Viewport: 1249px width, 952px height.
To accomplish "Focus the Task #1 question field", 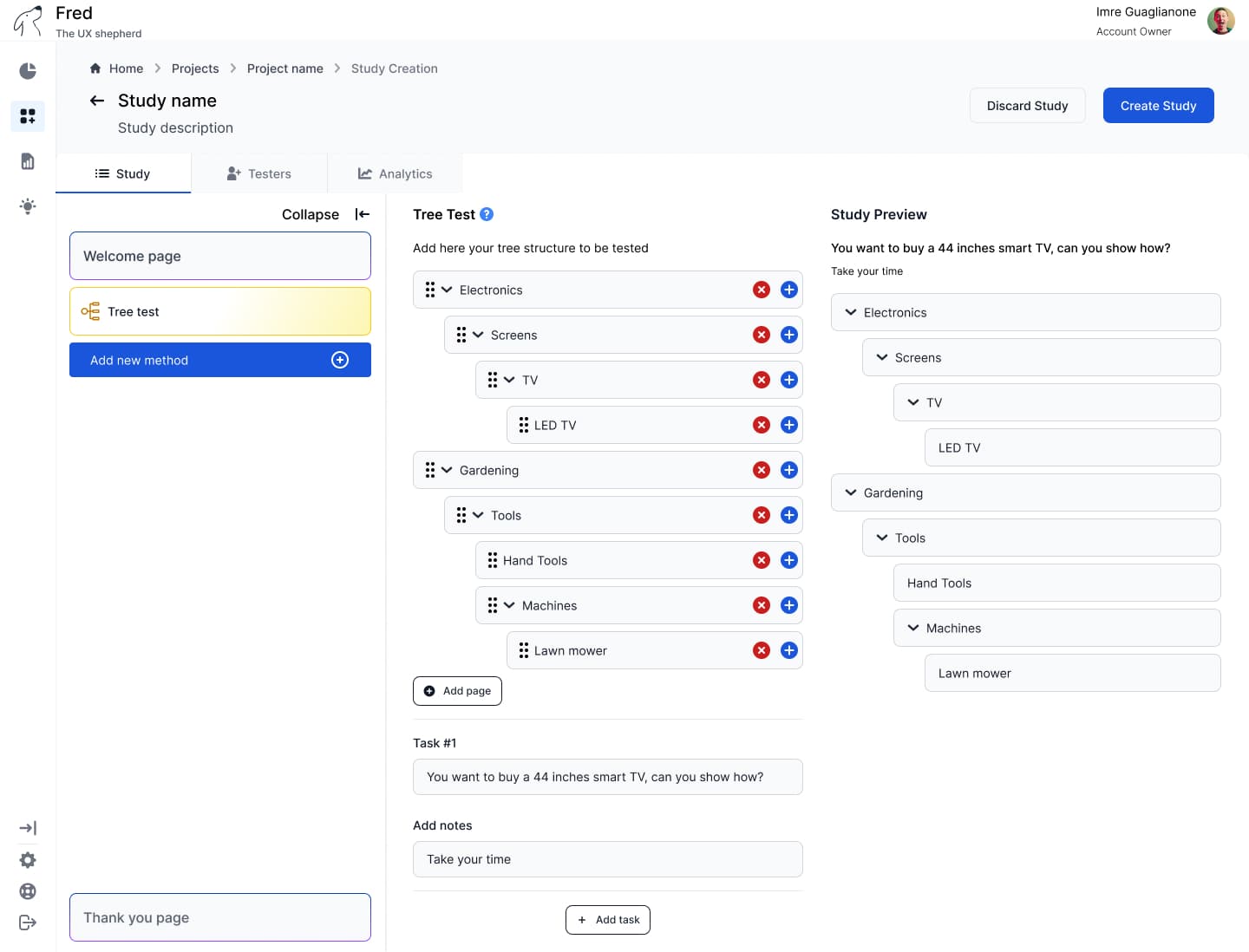I will coord(608,777).
